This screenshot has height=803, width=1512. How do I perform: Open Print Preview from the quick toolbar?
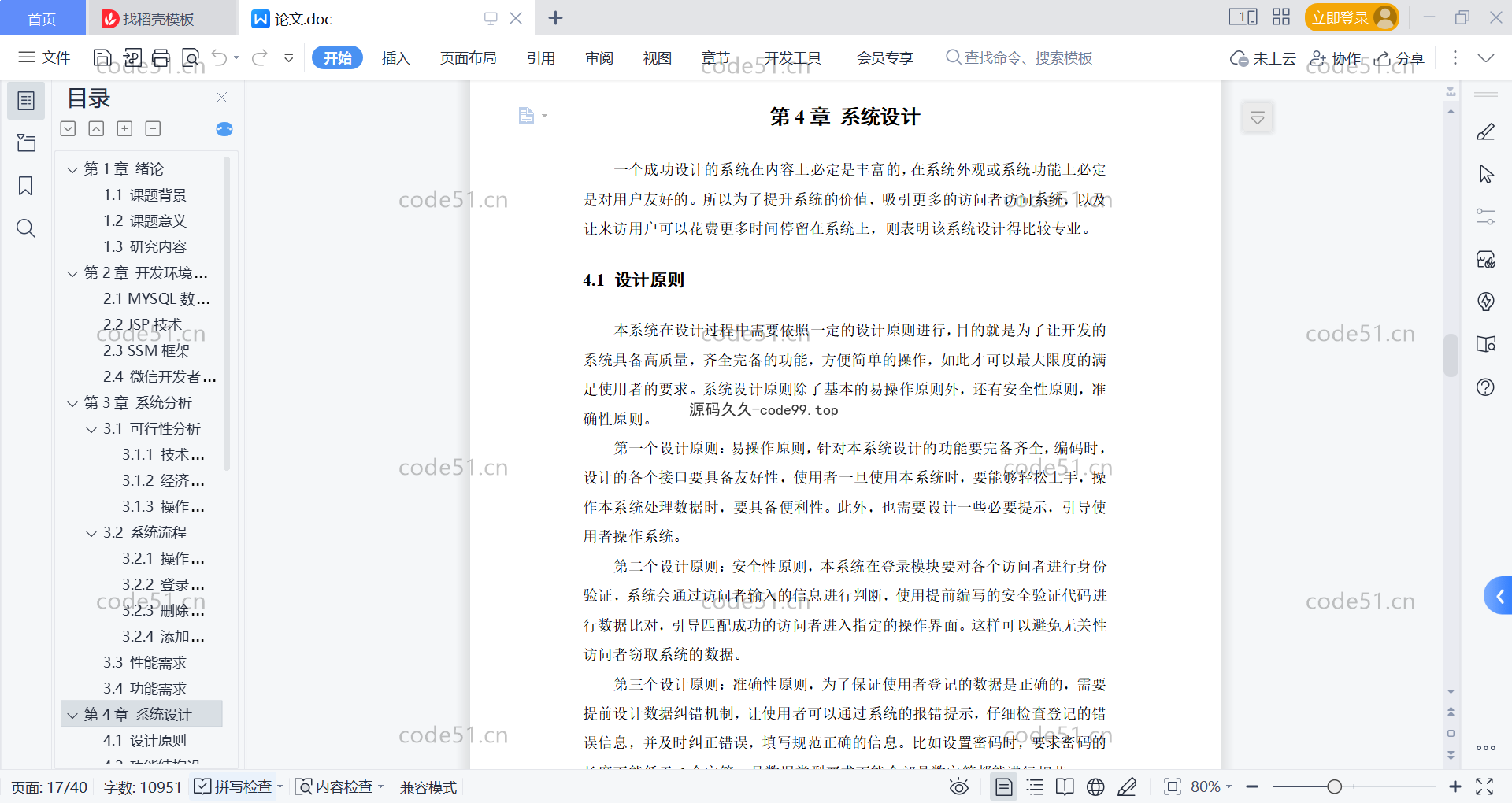[x=191, y=57]
